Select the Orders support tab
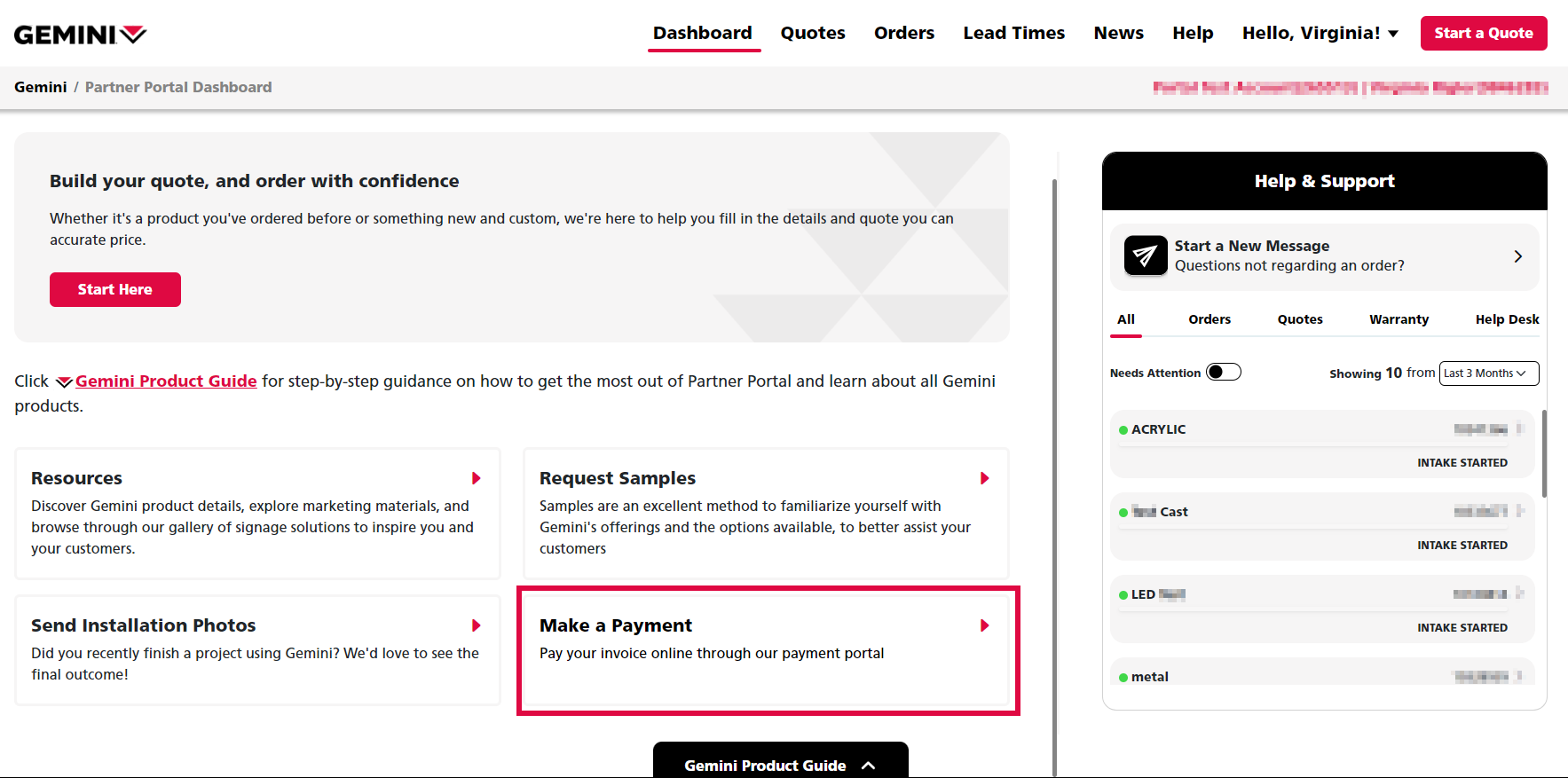Screen dimensions: 1568x778 click(1209, 319)
